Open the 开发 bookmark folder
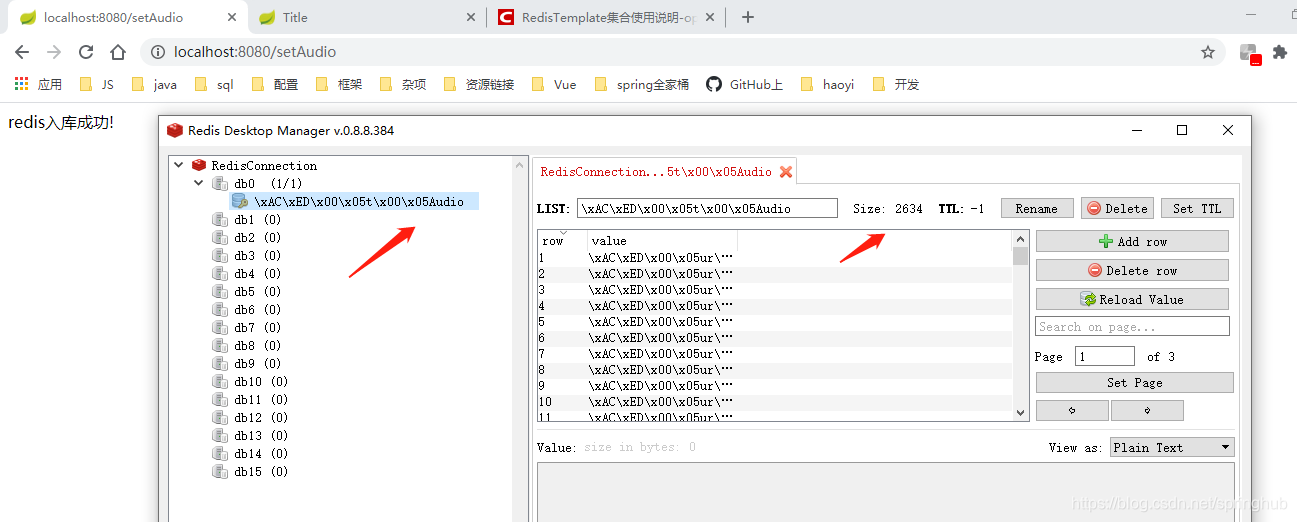 [x=896, y=85]
